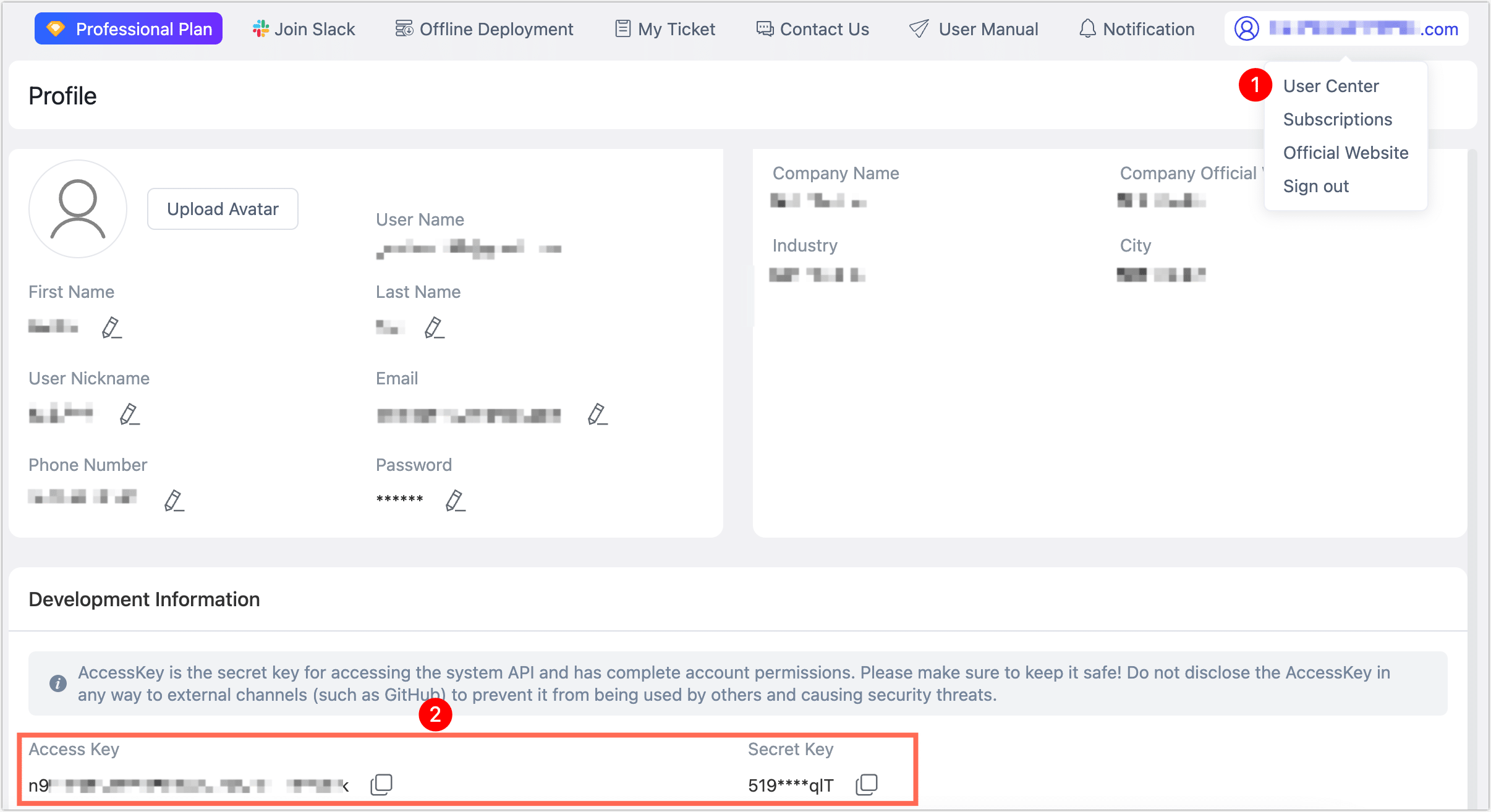Copy the Access Key
Screen dimensions: 1491x812
(381, 784)
